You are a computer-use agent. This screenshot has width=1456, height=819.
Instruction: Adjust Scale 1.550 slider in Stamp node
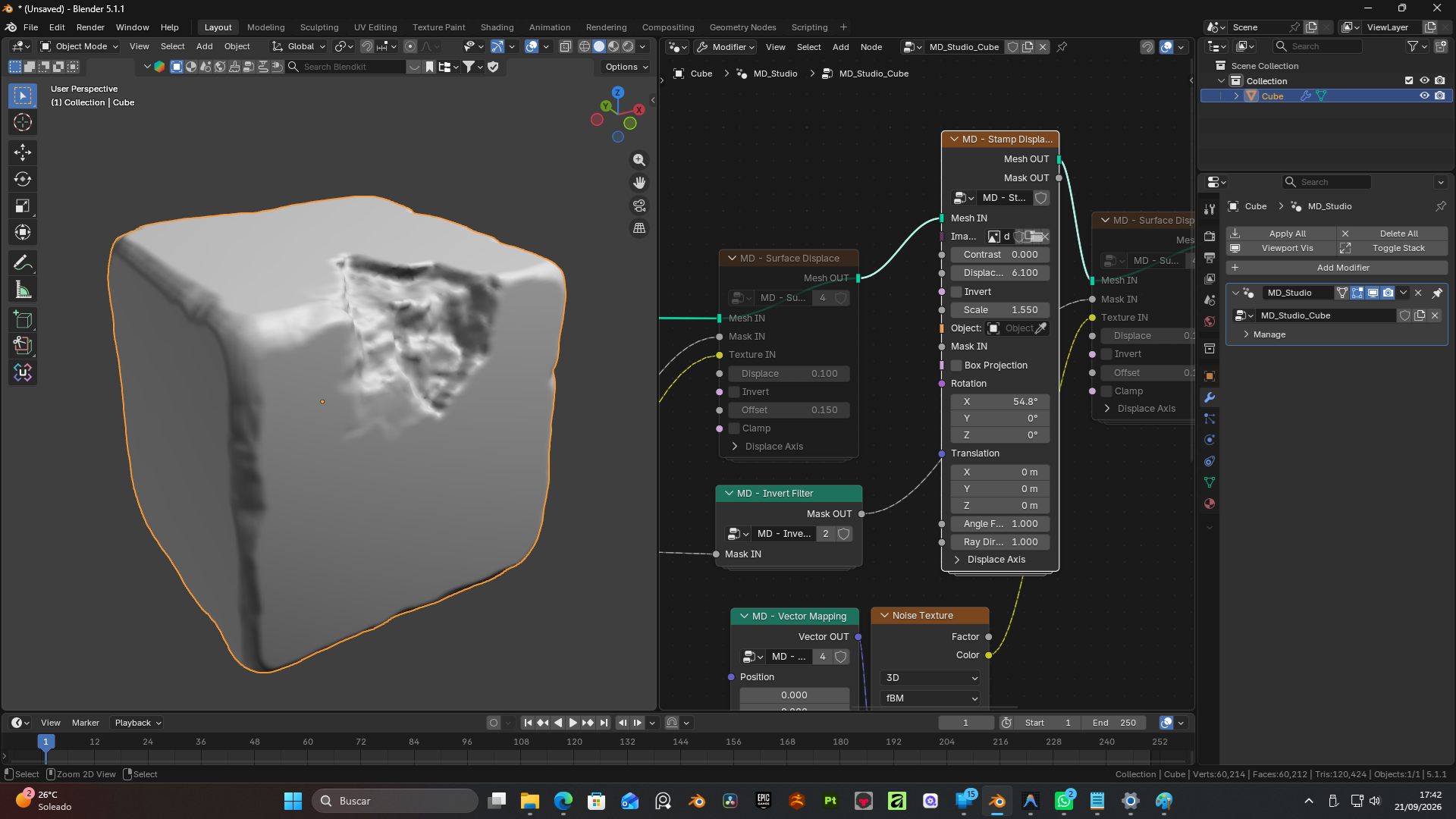pyautogui.click(x=1000, y=310)
